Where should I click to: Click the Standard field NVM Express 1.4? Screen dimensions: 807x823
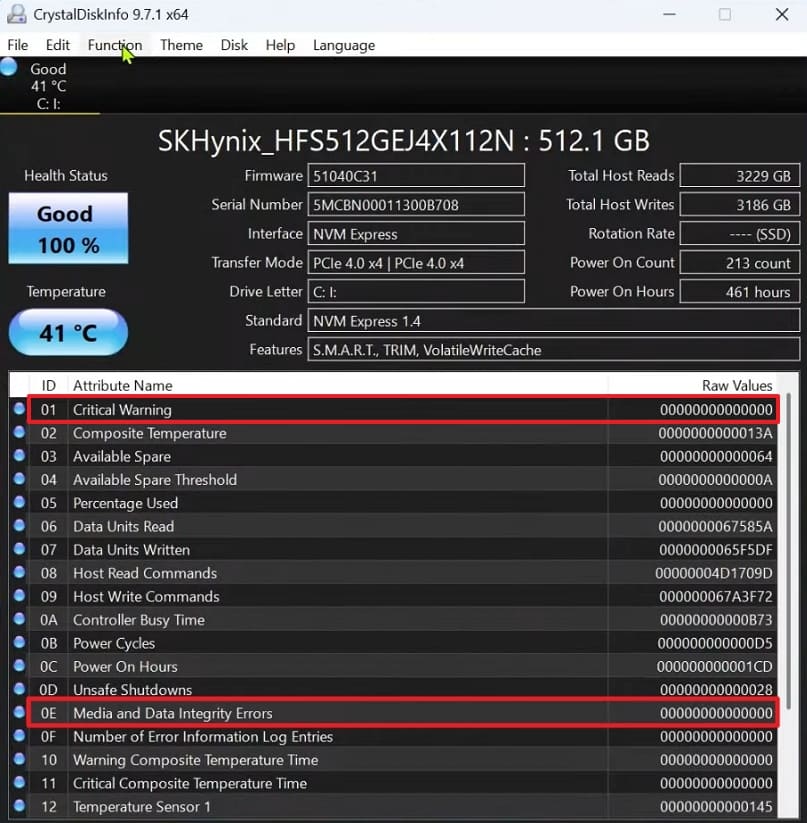tap(554, 321)
